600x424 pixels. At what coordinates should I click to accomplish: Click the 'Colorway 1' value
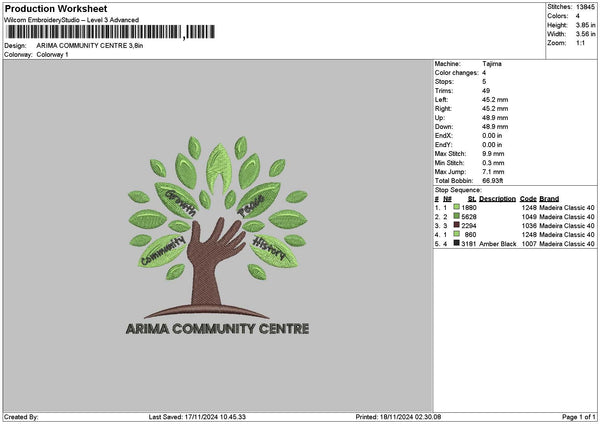[52, 55]
